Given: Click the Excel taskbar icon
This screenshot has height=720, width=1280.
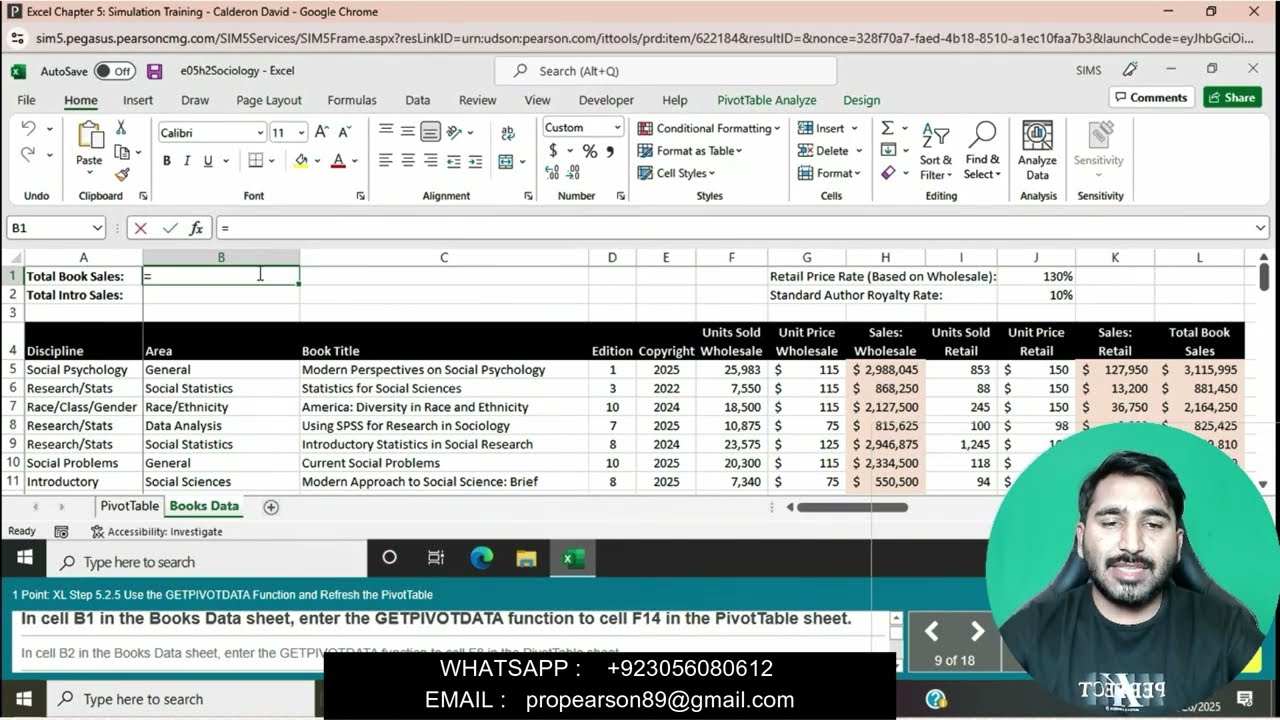Looking at the screenshot, I should (x=573, y=558).
